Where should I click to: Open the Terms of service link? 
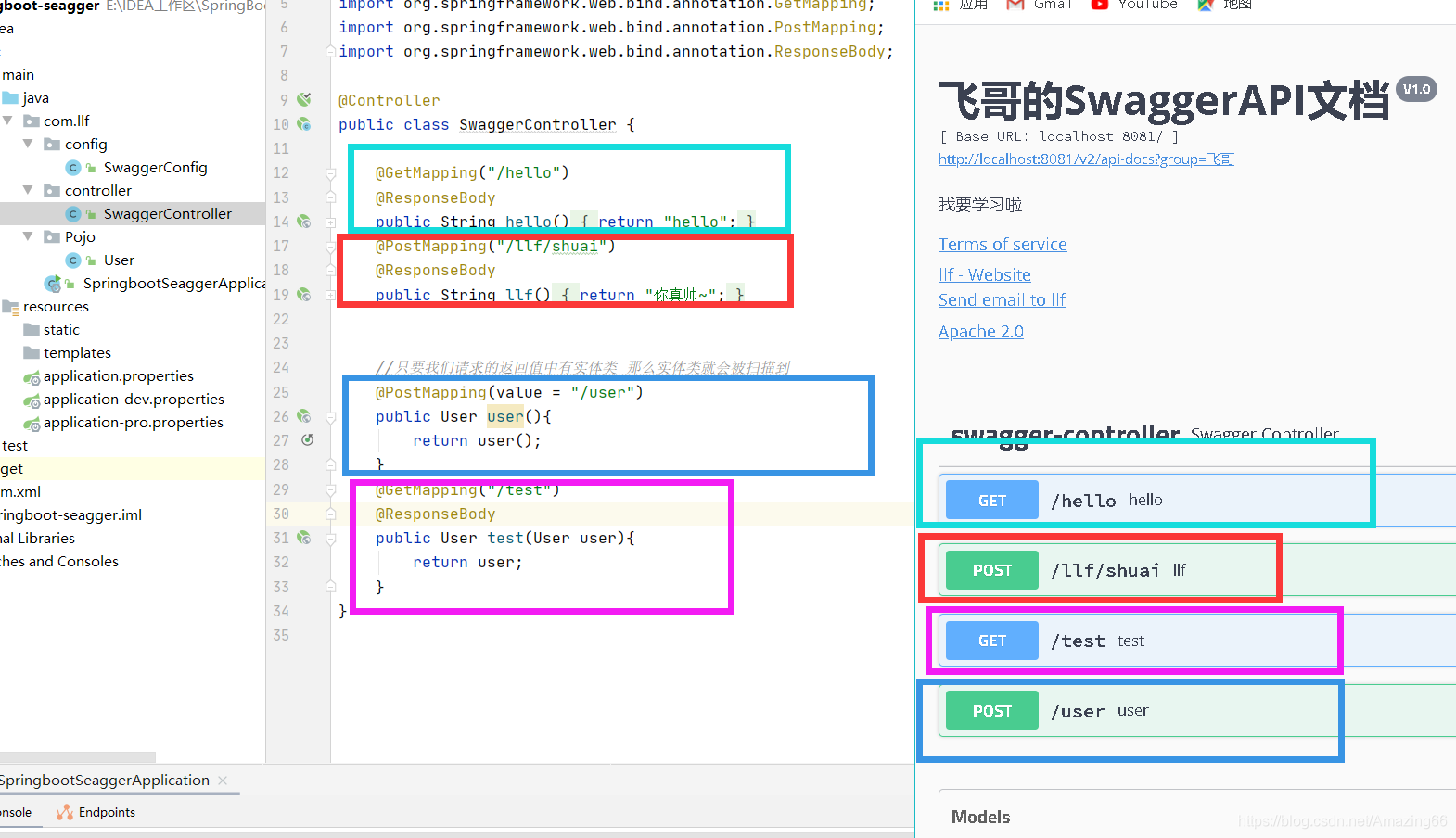(1003, 245)
